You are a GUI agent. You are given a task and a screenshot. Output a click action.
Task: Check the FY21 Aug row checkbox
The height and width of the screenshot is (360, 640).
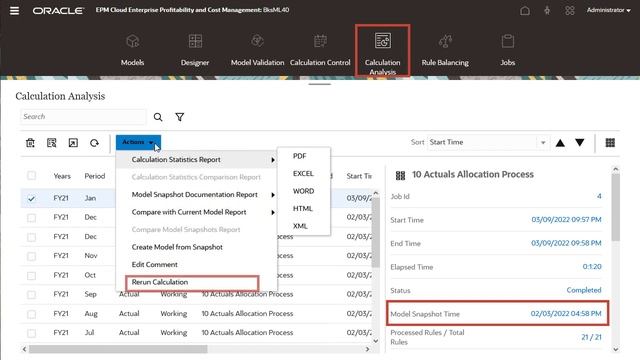pyautogui.click(x=31, y=314)
